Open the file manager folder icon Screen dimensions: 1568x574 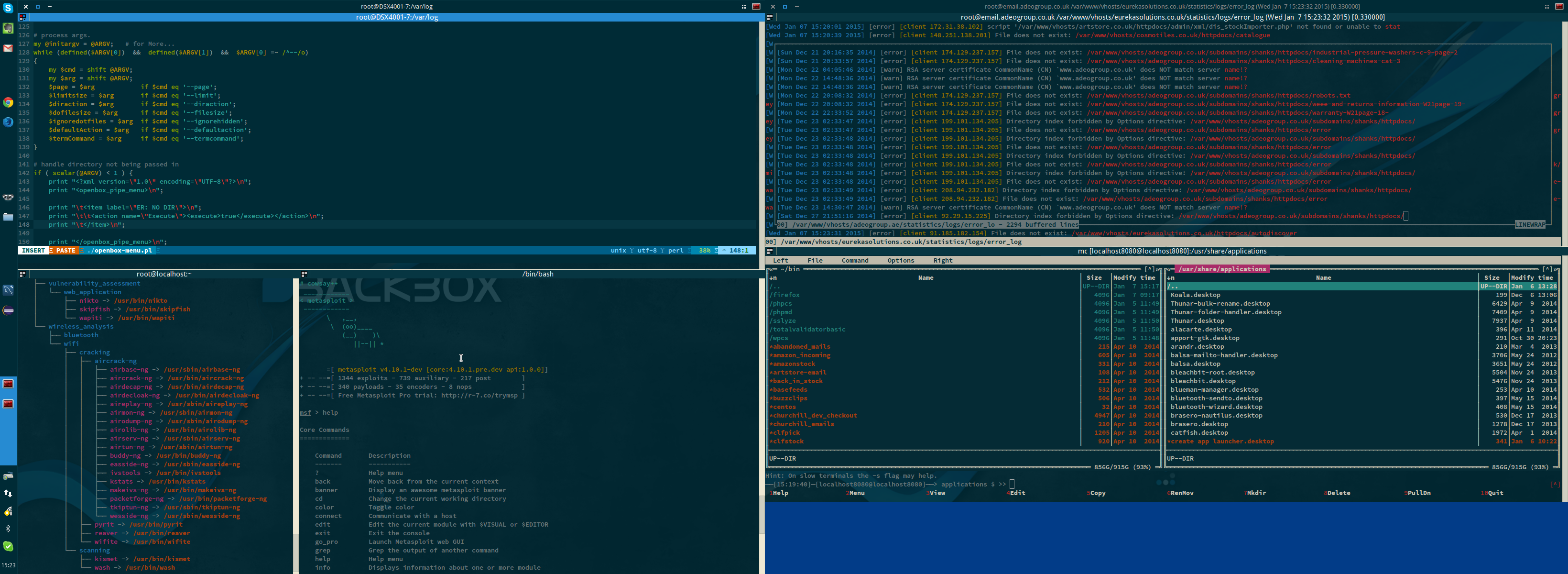8,216
